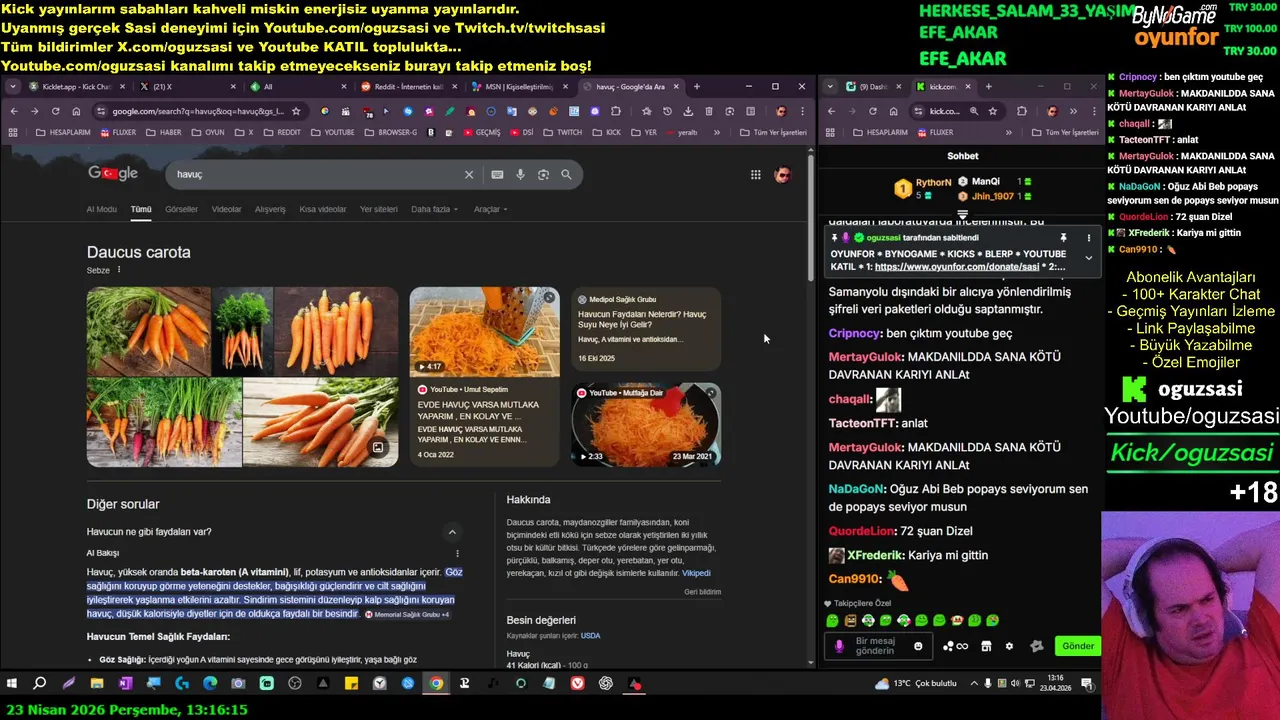Switch to the 'Alışveriş' tab
The image size is (1280, 720).
click(270, 209)
